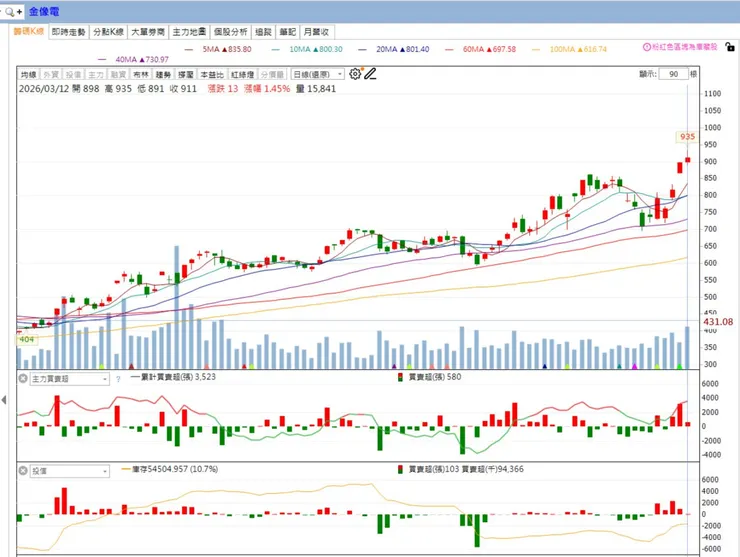Click the 404 low price label
Screen dimensions: 740x557
[27, 339]
